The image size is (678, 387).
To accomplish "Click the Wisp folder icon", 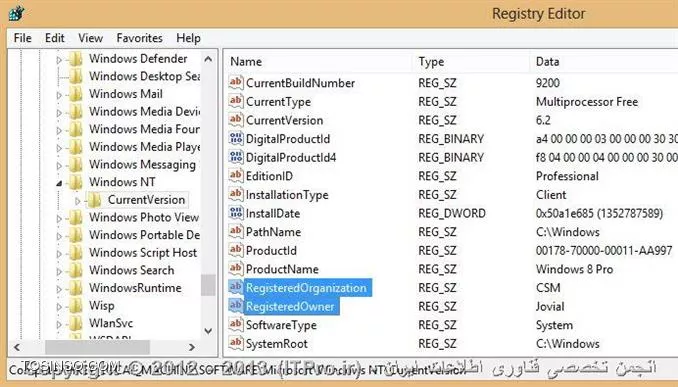I will pos(76,306).
